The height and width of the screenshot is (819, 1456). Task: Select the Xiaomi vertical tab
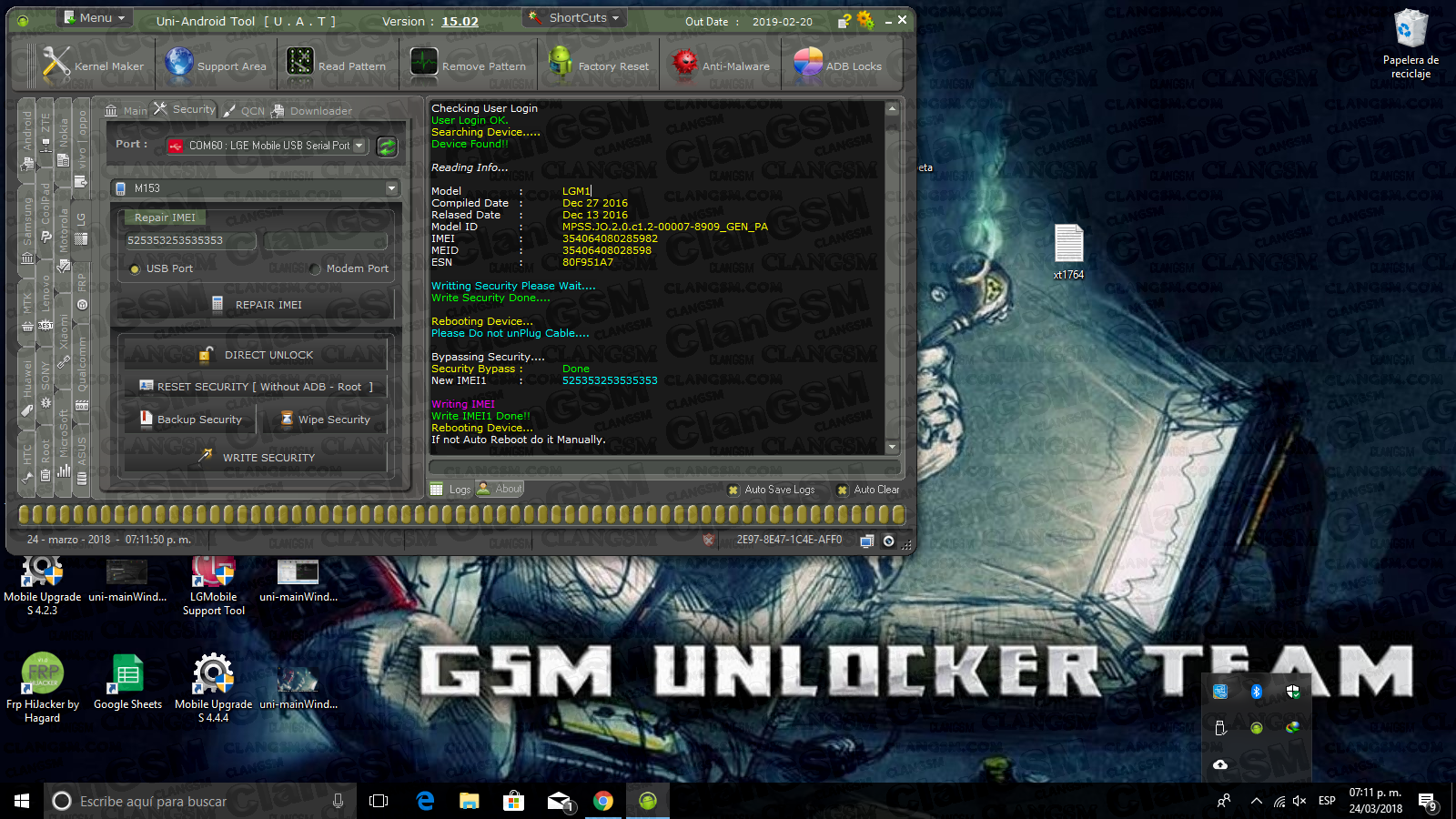64,339
